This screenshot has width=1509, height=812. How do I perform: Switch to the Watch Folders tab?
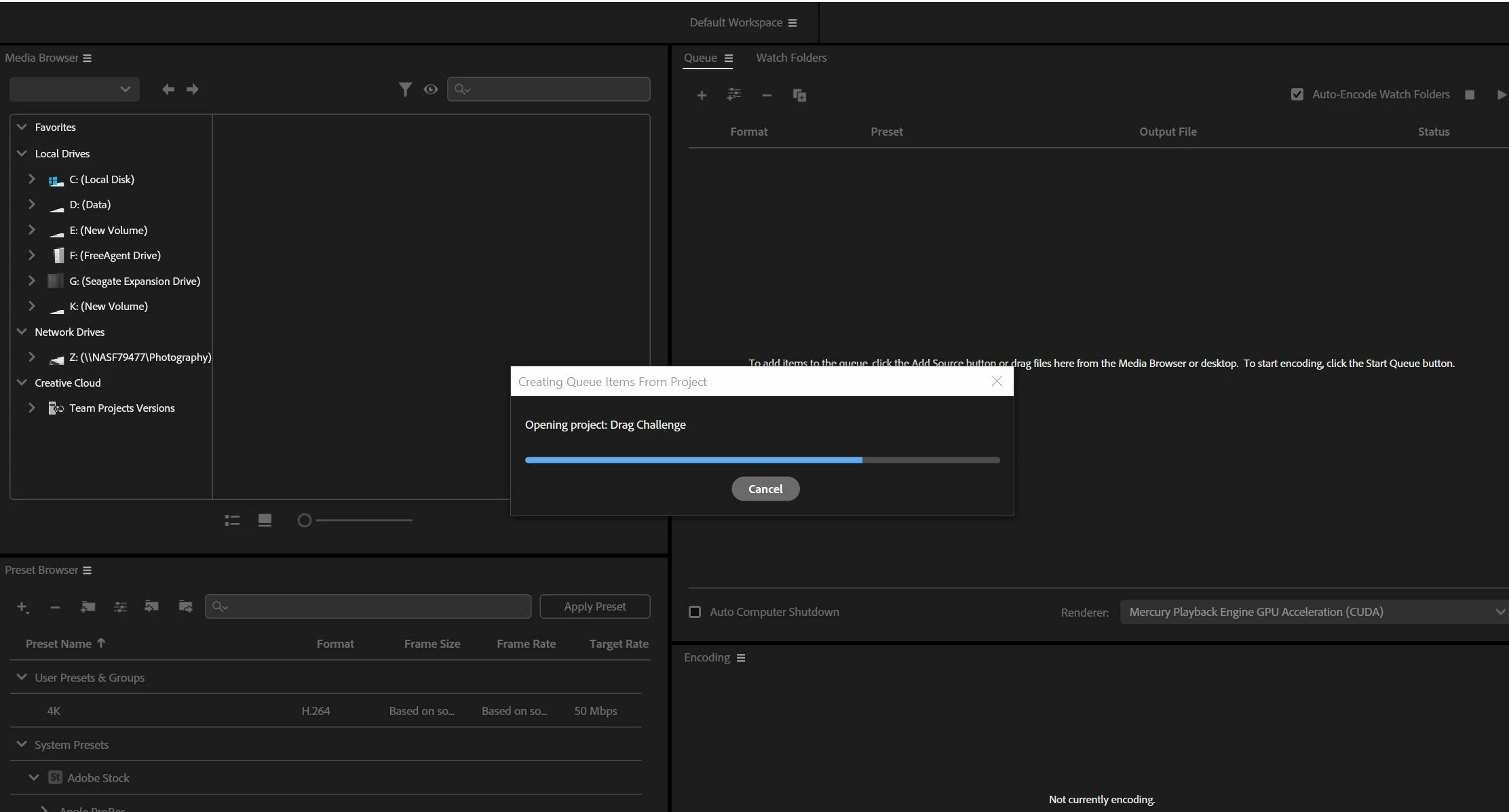[x=791, y=58]
